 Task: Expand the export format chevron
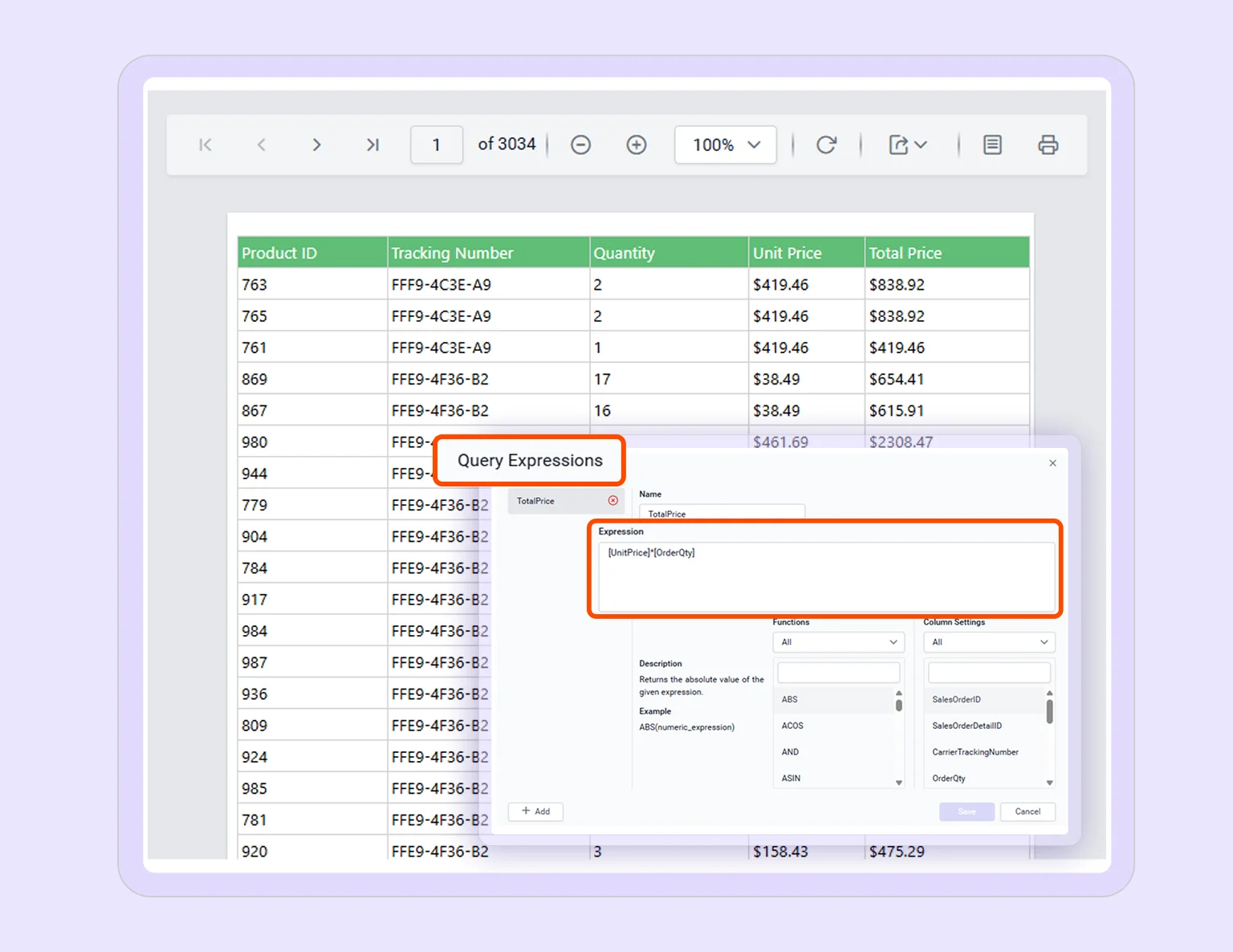tap(920, 145)
